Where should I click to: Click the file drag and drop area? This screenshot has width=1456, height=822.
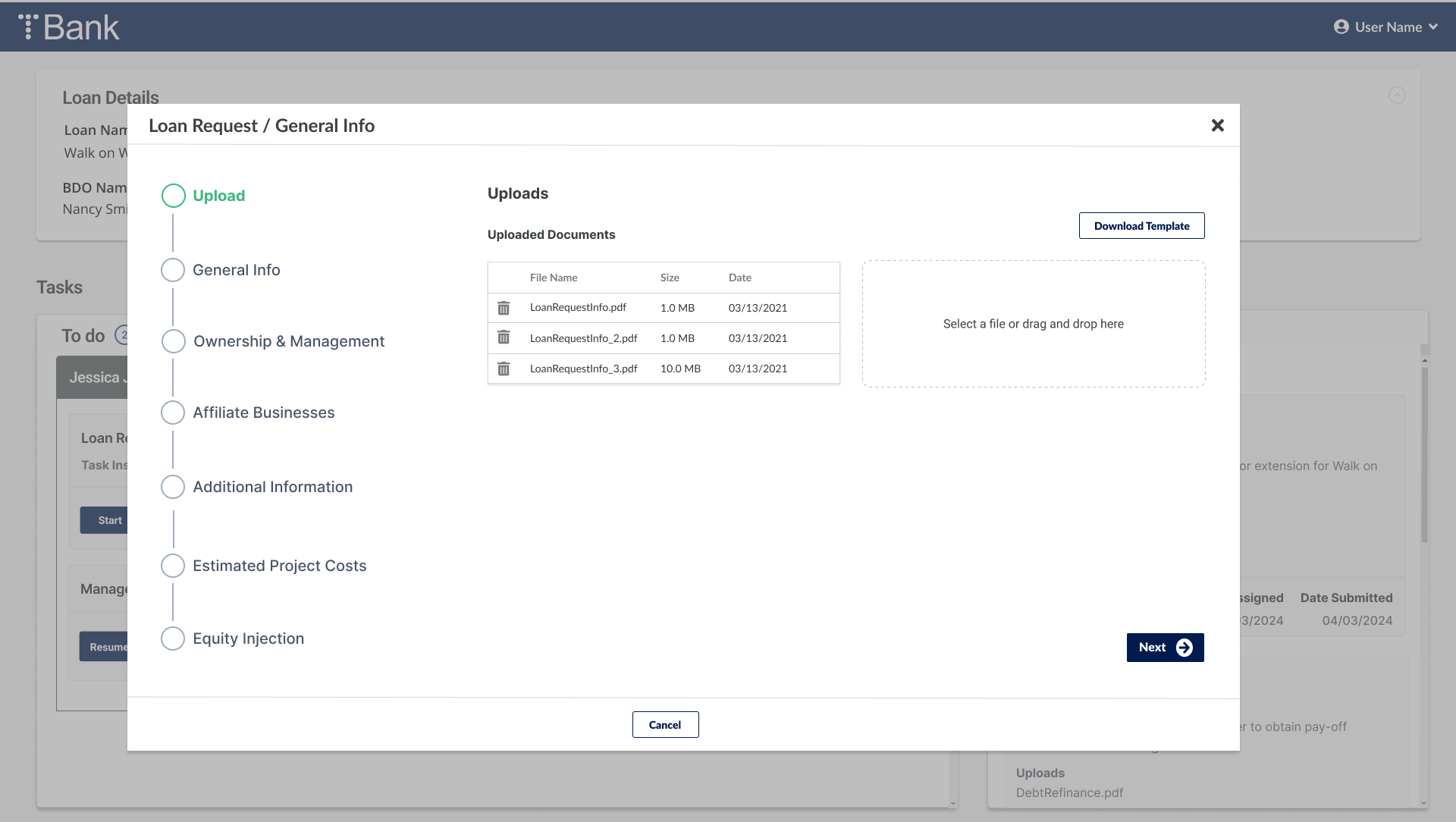[1033, 324]
